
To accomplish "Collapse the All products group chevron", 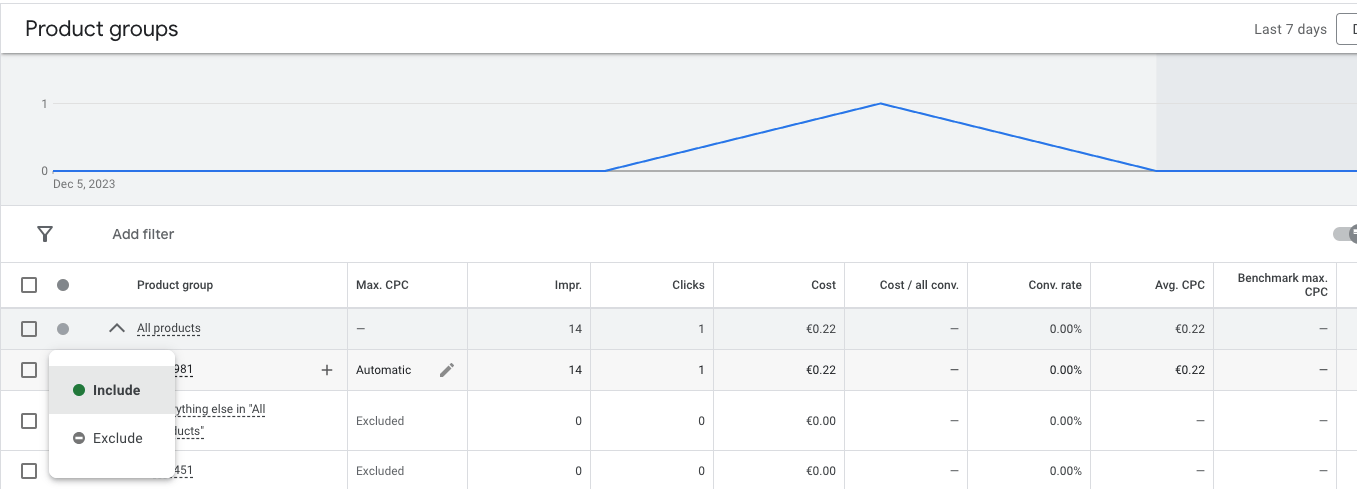I will tap(117, 328).
